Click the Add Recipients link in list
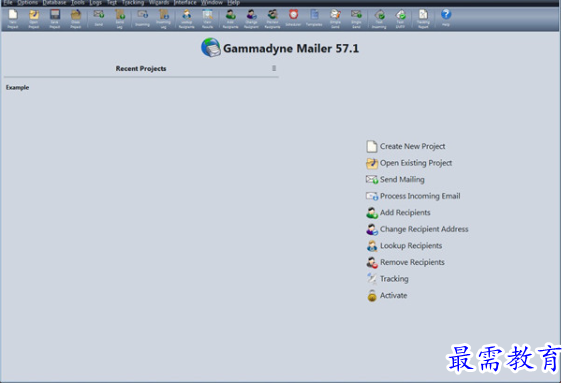570x390 pixels. [398, 213]
